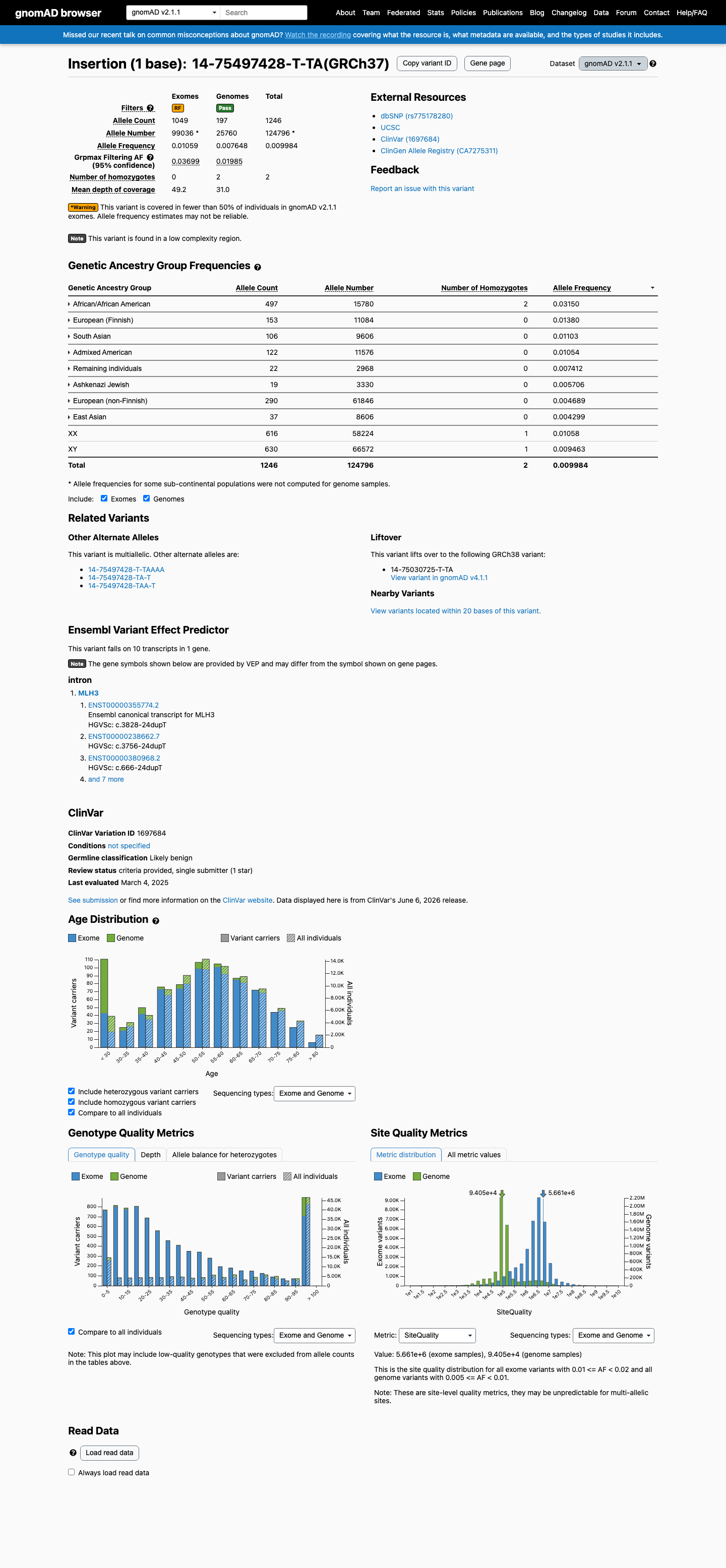The width and height of the screenshot is (726, 1568).
Task: Switch to All metric values tab
Action: (474, 1155)
